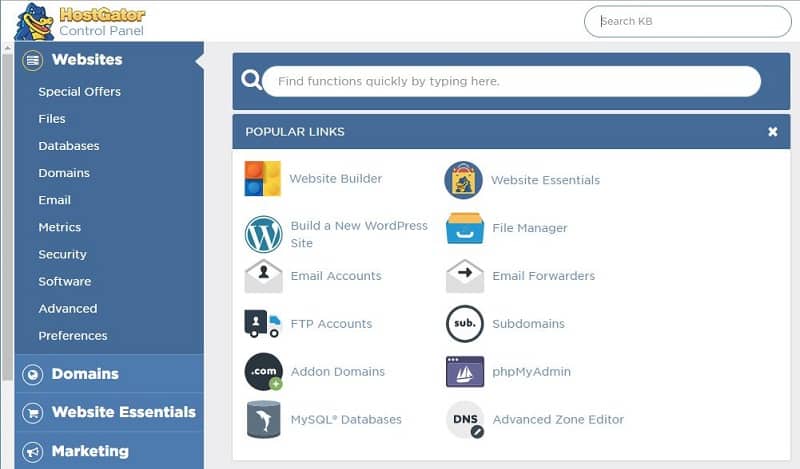Select Email in the sidebar menu
This screenshot has height=469, width=800.
click(55, 200)
